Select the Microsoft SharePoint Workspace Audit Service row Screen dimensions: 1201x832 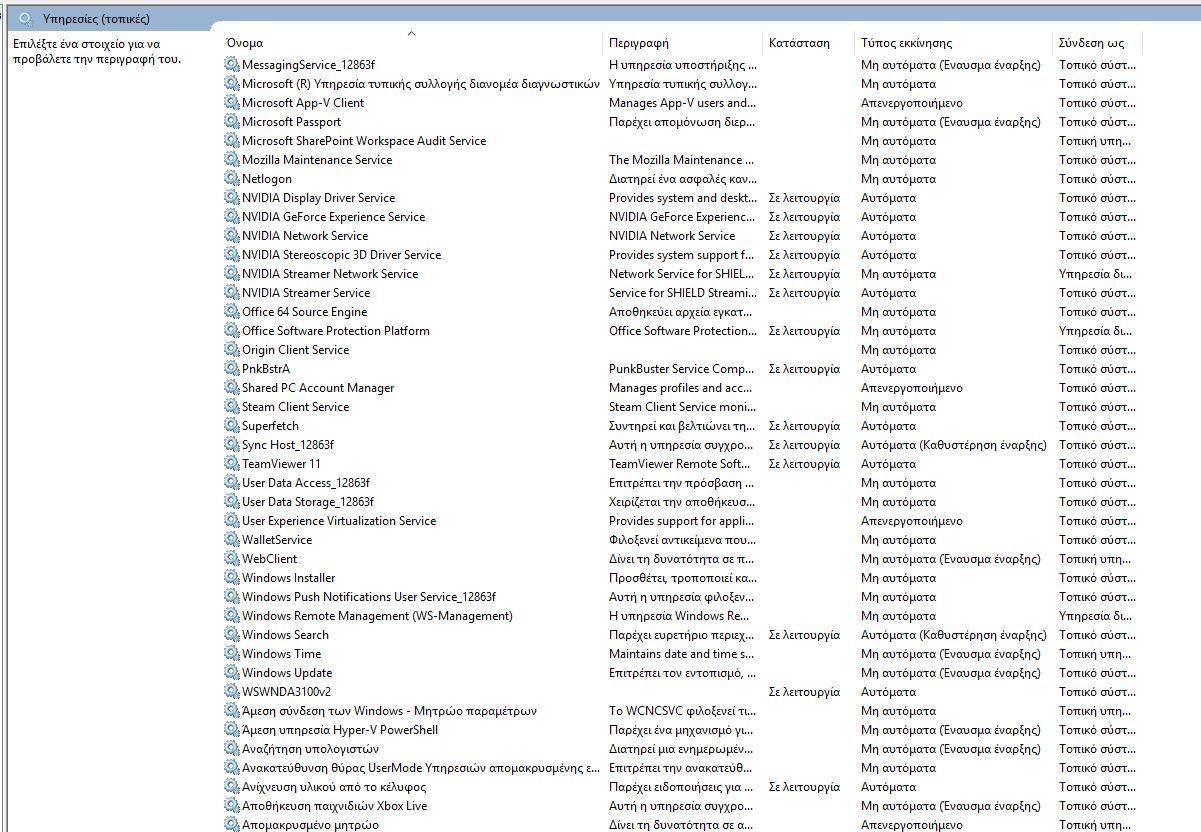(682, 141)
